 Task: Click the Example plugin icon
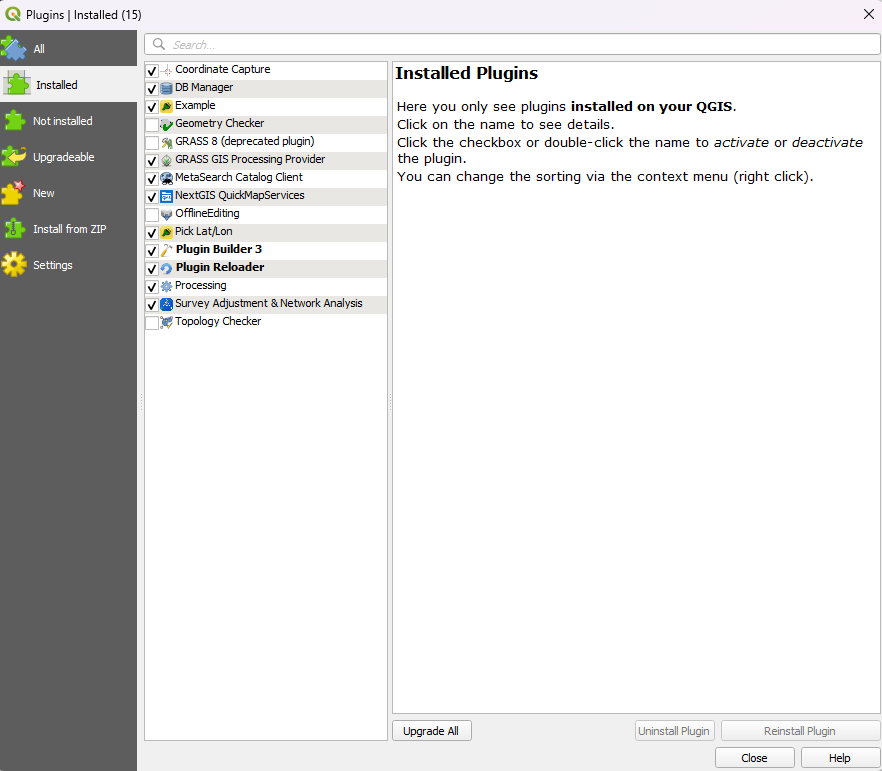click(x=166, y=106)
